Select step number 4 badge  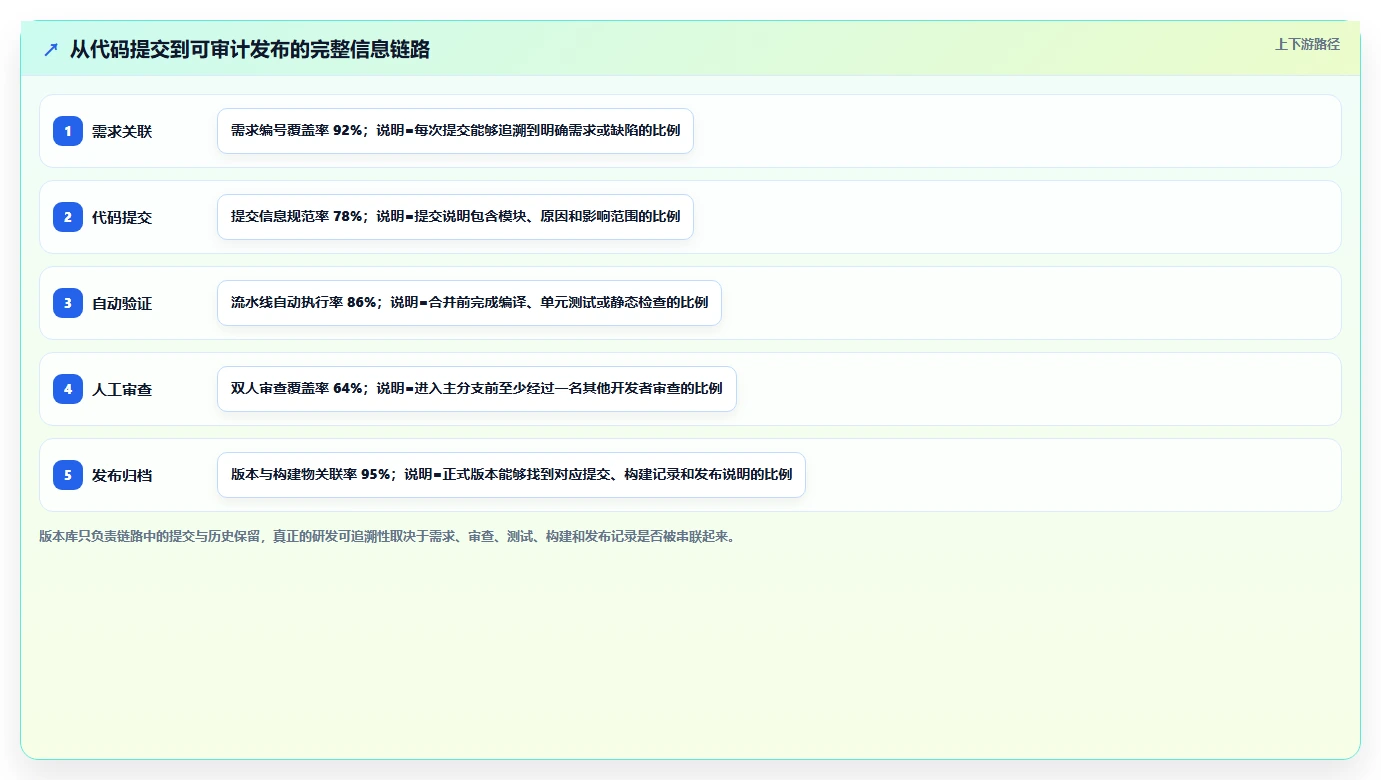[x=68, y=389]
